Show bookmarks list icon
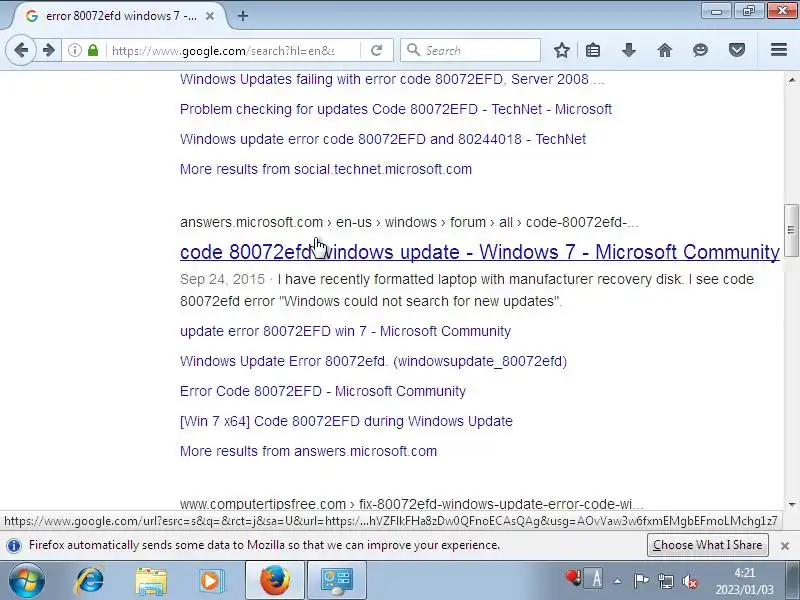 [x=593, y=50]
